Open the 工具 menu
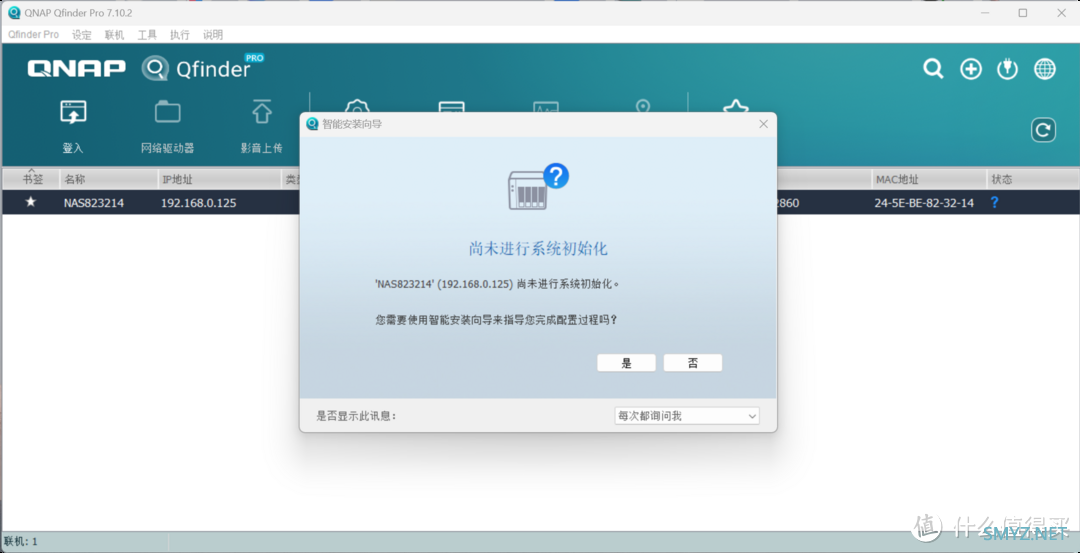The width and height of the screenshot is (1080, 553). [x=147, y=34]
